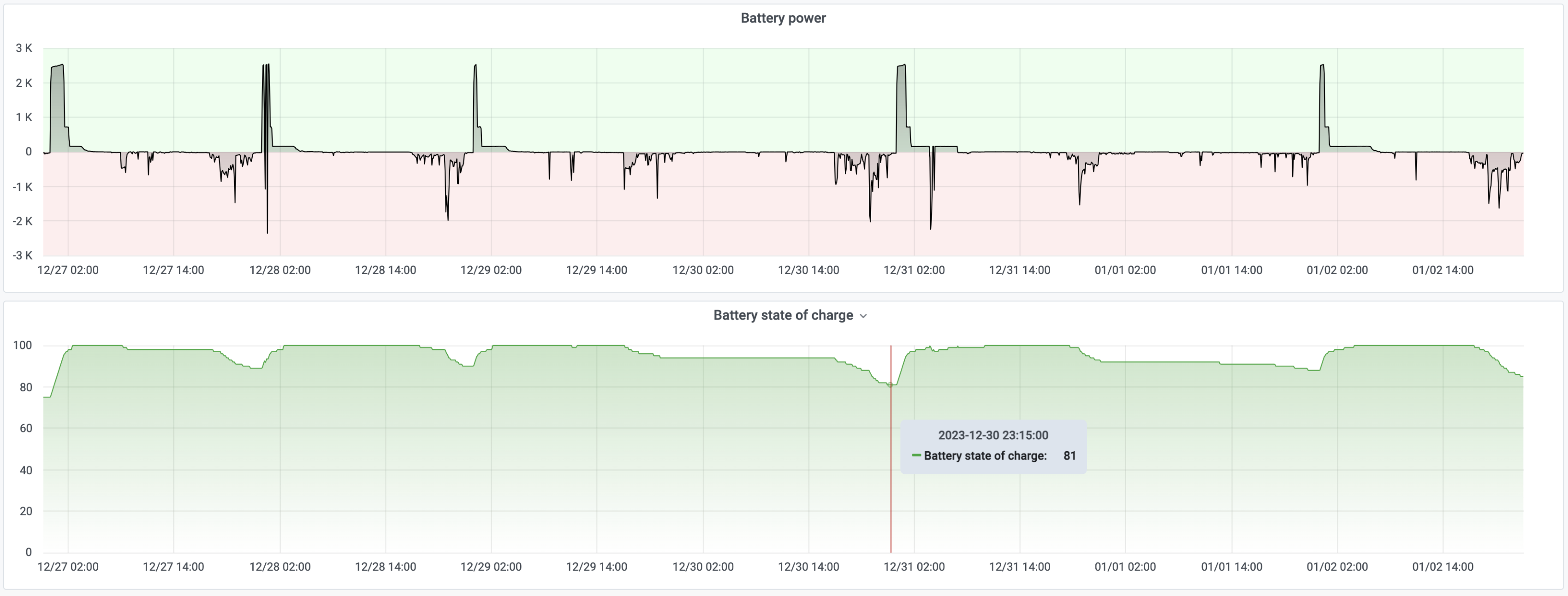Screen dimensions: 1568x596
Task: Click 12/27 14:00 label on Battery power axis
Action: (x=173, y=270)
